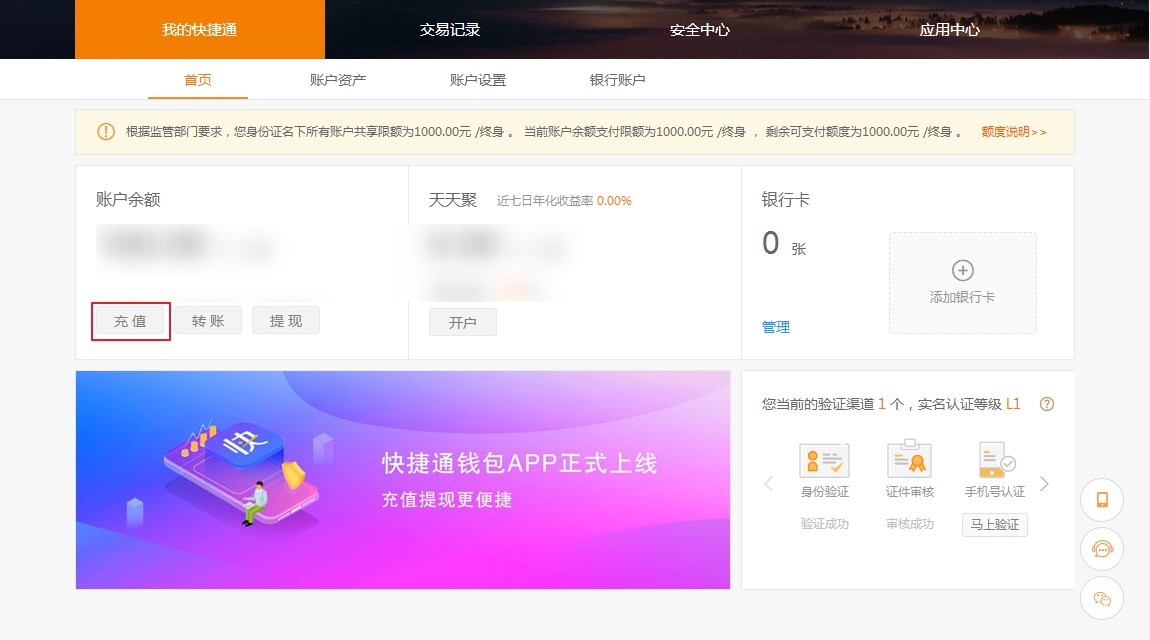The image size is (1150, 640).
Task: Click the 开户 button under 天天聚
Action: 463,323
